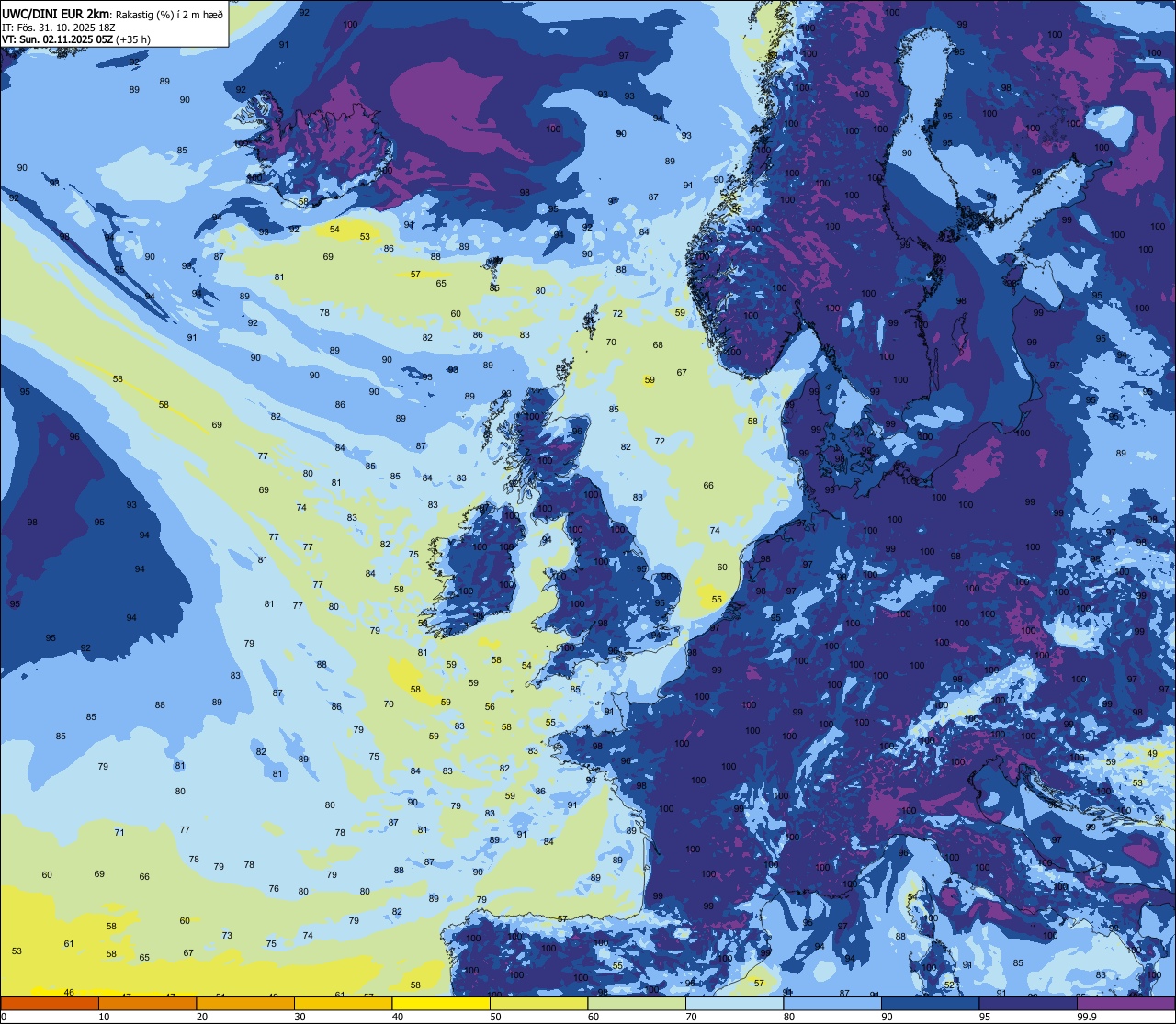Click the humidity value '76' on the map
The width and height of the screenshot is (1176, 1024).
click(274, 888)
